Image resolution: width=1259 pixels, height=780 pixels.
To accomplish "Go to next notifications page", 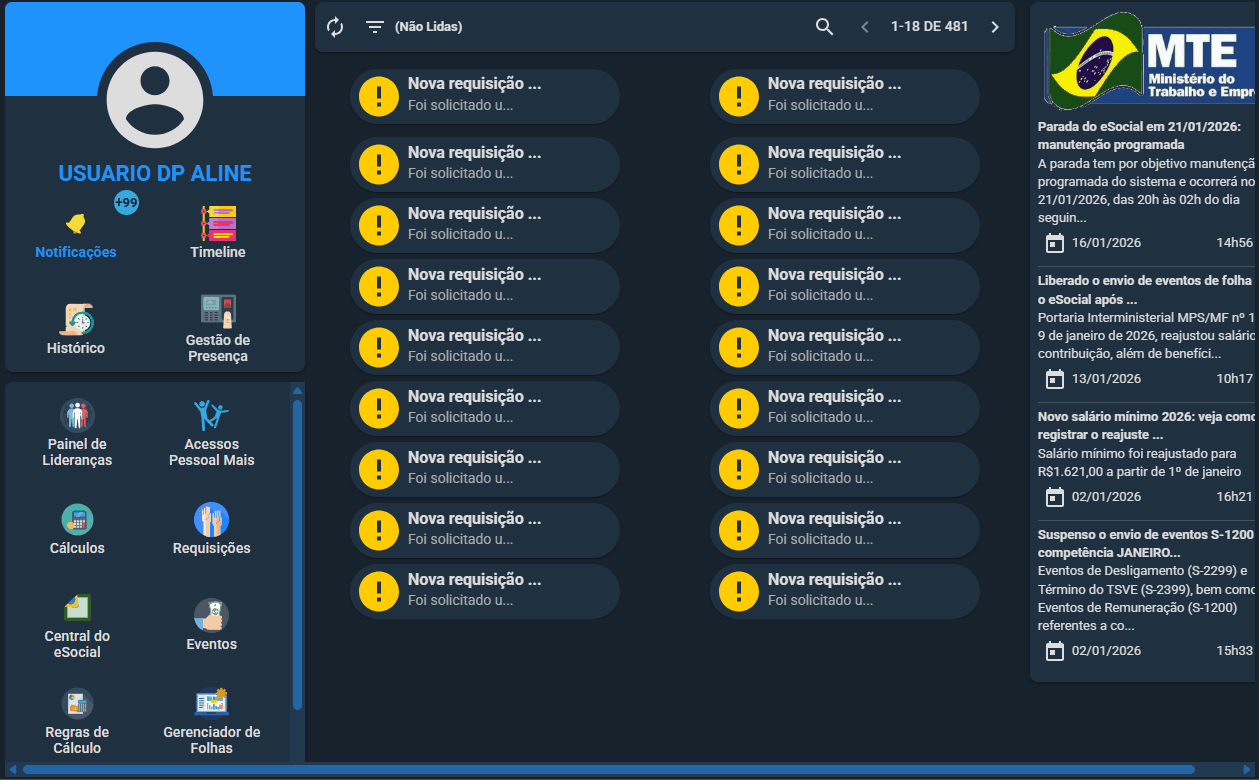I will point(995,27).
